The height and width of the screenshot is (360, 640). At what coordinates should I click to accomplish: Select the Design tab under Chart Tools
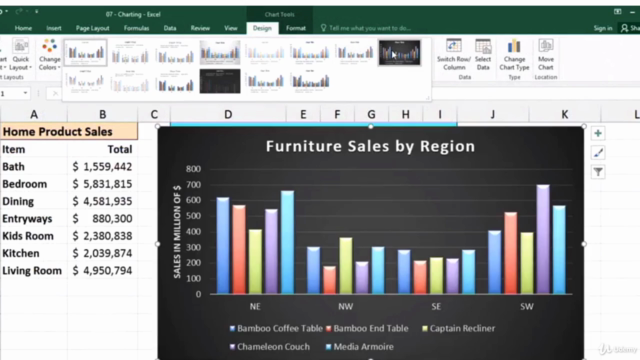(x=262, y=28)
